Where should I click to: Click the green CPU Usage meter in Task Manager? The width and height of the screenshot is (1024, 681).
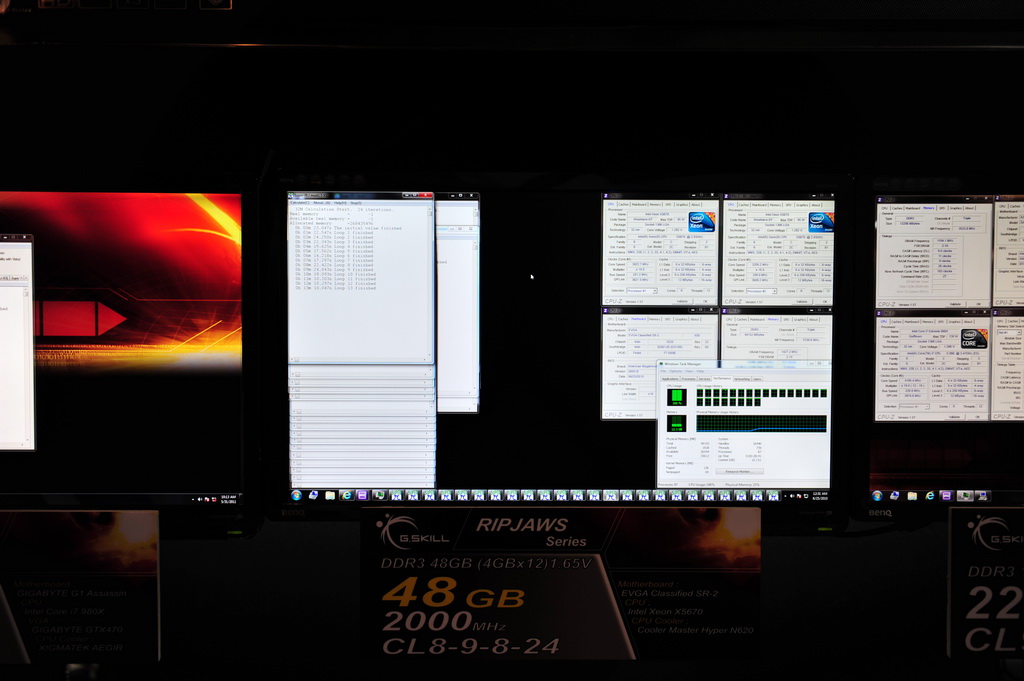(677, 398)
